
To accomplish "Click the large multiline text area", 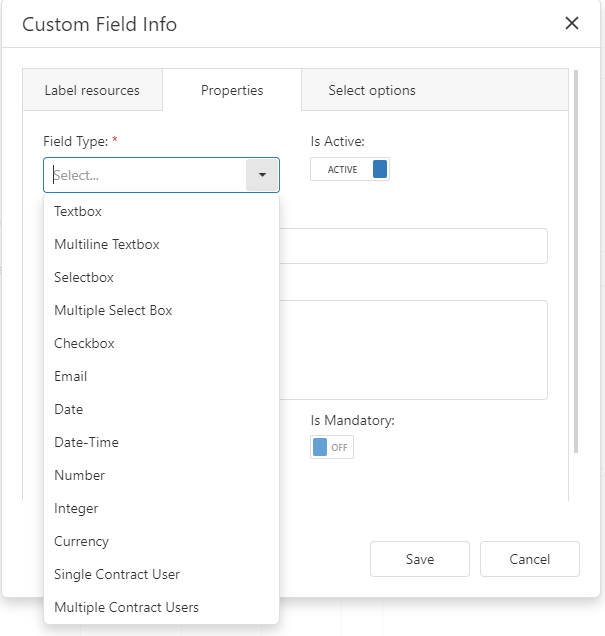I will point(413,350).
